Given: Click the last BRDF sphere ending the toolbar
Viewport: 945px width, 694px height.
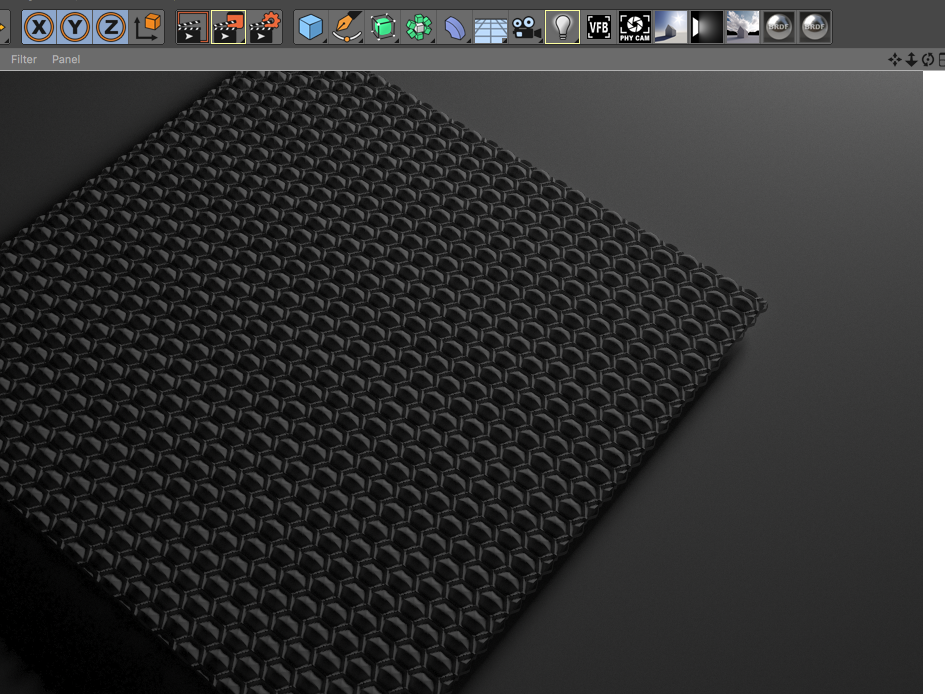Looking at the screenshot, I should (x=814, y=27).
